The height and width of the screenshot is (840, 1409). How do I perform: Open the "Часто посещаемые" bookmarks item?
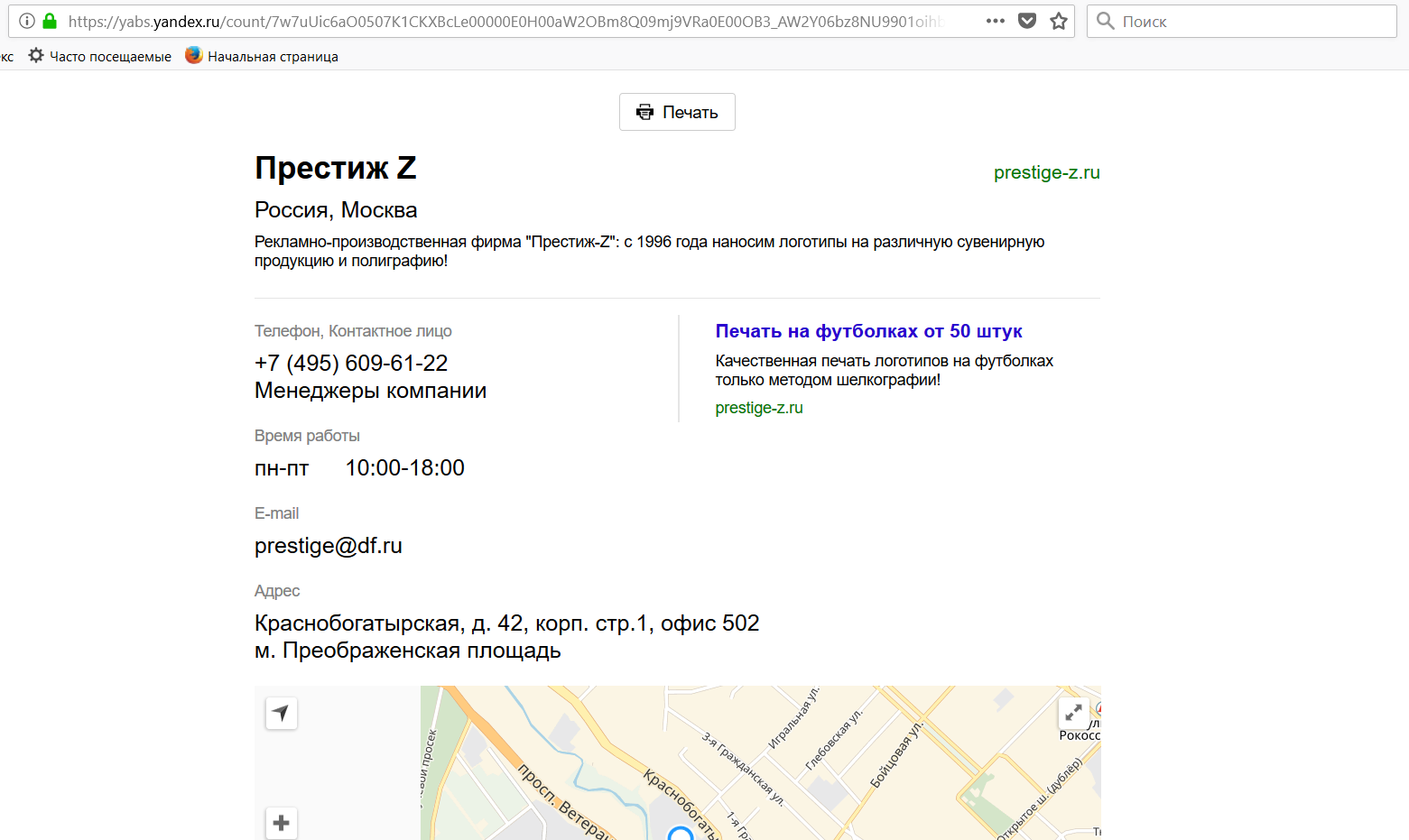[100, 56]
